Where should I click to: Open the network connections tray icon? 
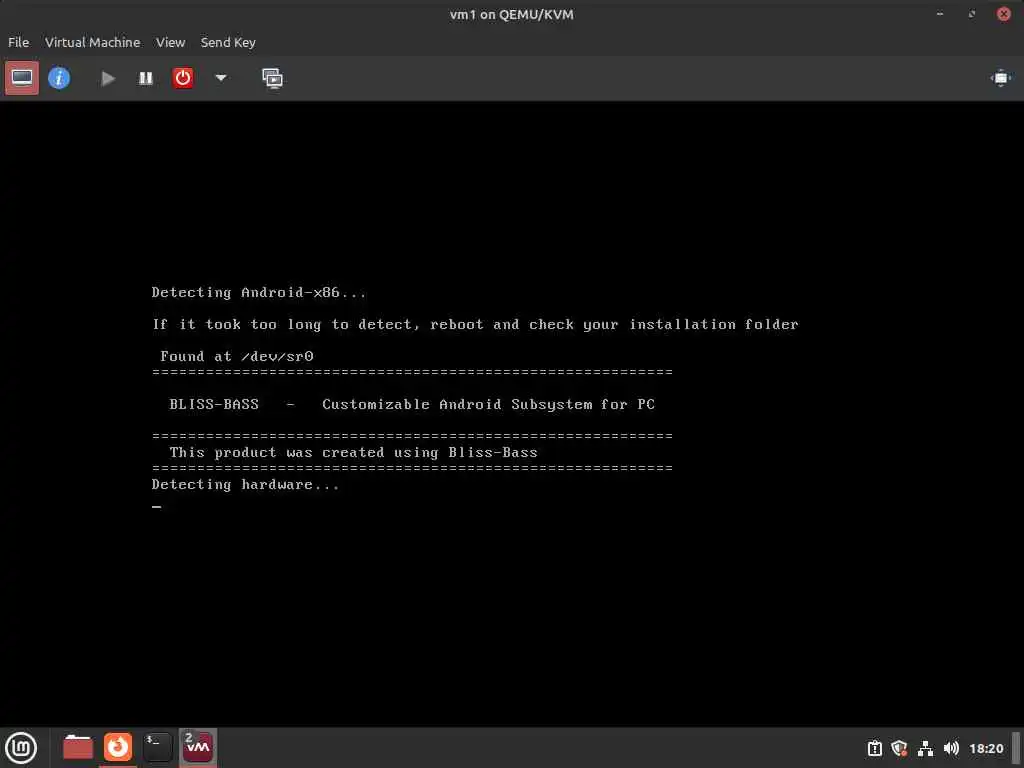pyautogui.click(x=925, y=748)
